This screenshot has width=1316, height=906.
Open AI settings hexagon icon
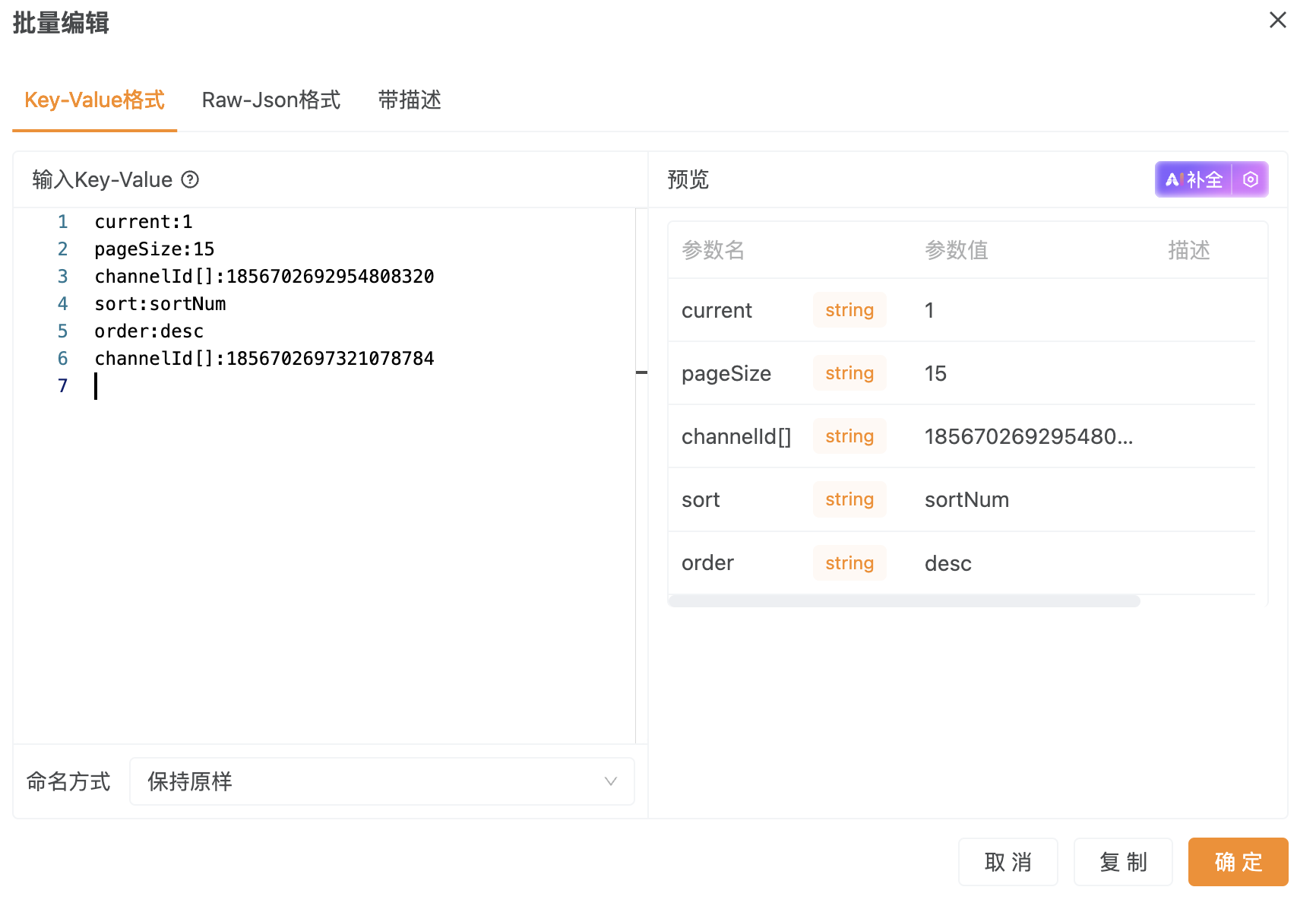[1251, 179]
